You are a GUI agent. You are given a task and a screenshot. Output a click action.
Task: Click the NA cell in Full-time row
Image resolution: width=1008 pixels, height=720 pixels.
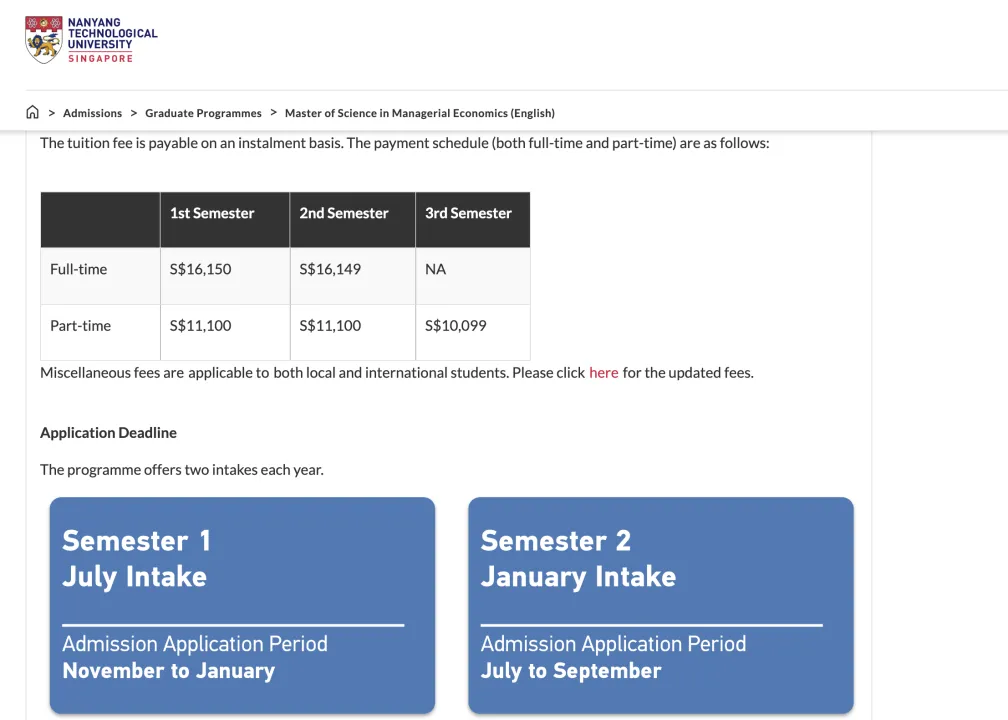click(436, 269)
